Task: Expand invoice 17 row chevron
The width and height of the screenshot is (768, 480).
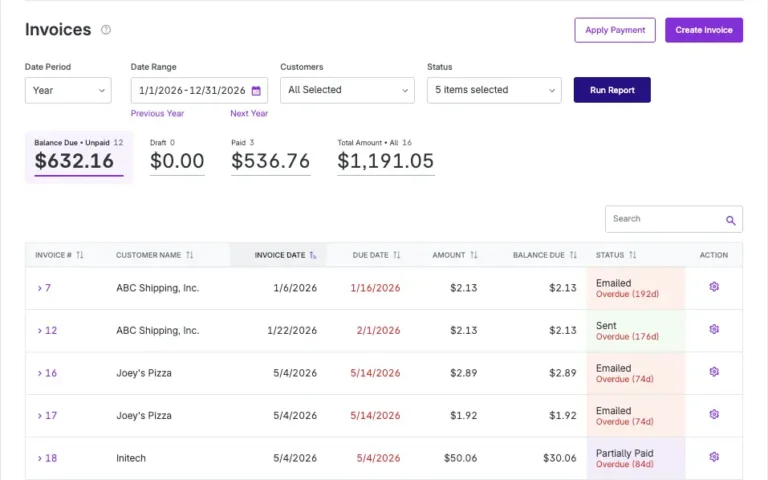Action: click(x=40, y=416)
